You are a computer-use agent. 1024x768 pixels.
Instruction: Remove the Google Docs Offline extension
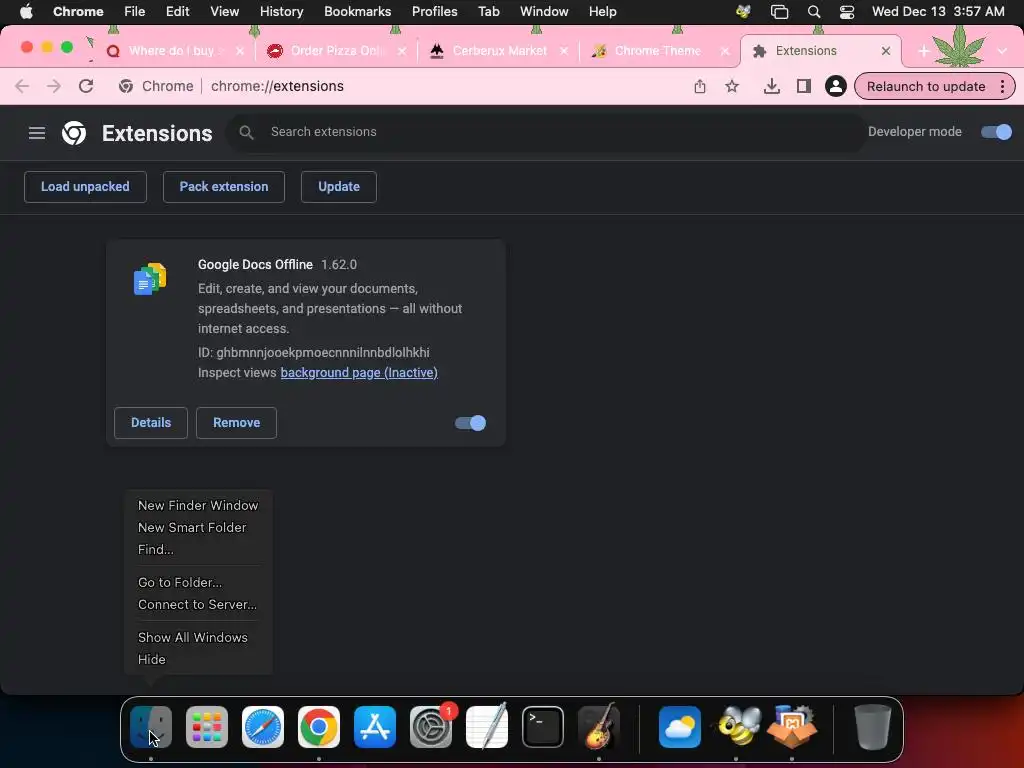[x=236, y=423]
